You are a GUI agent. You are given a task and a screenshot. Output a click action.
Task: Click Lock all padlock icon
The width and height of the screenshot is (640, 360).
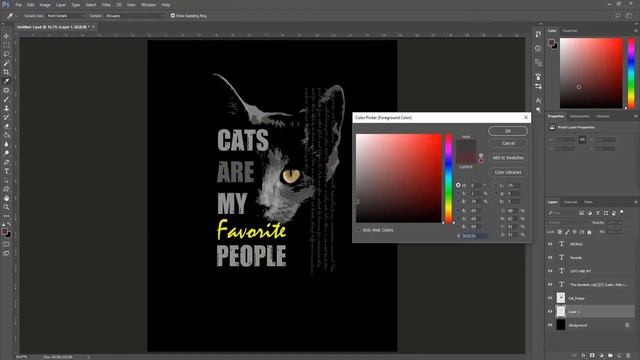[589, 232]
